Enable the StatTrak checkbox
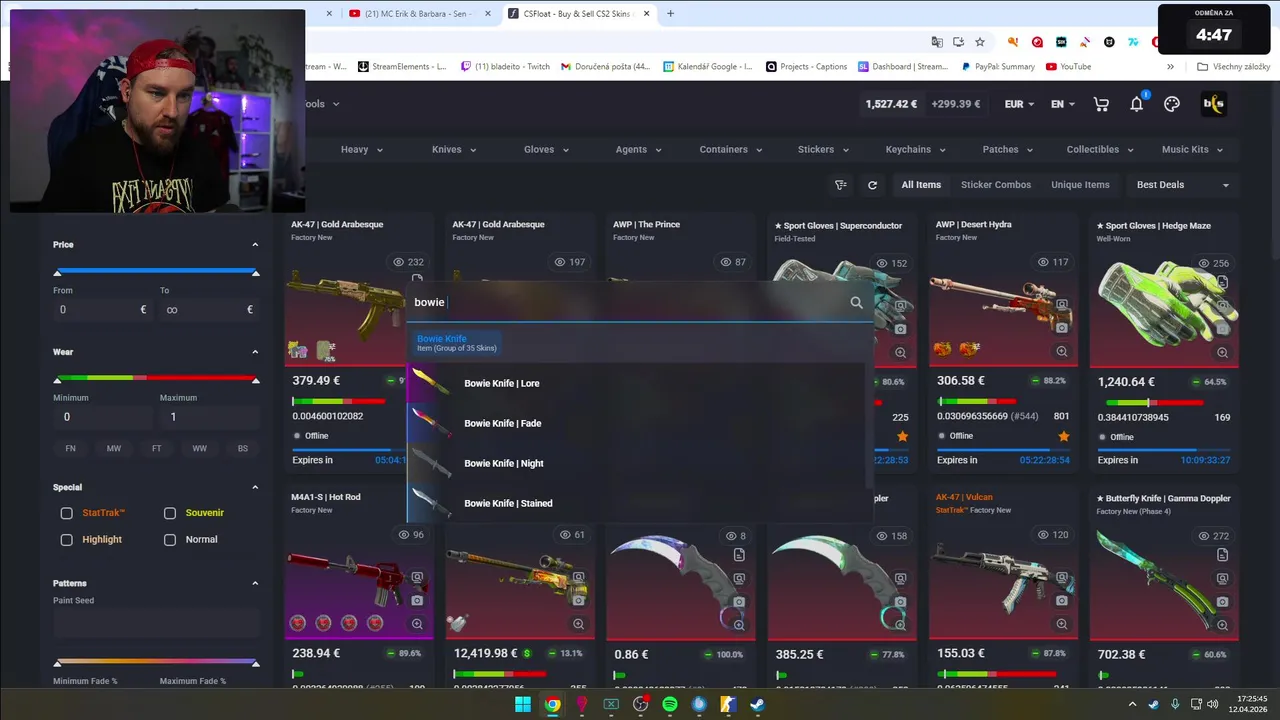 [66, 513]
